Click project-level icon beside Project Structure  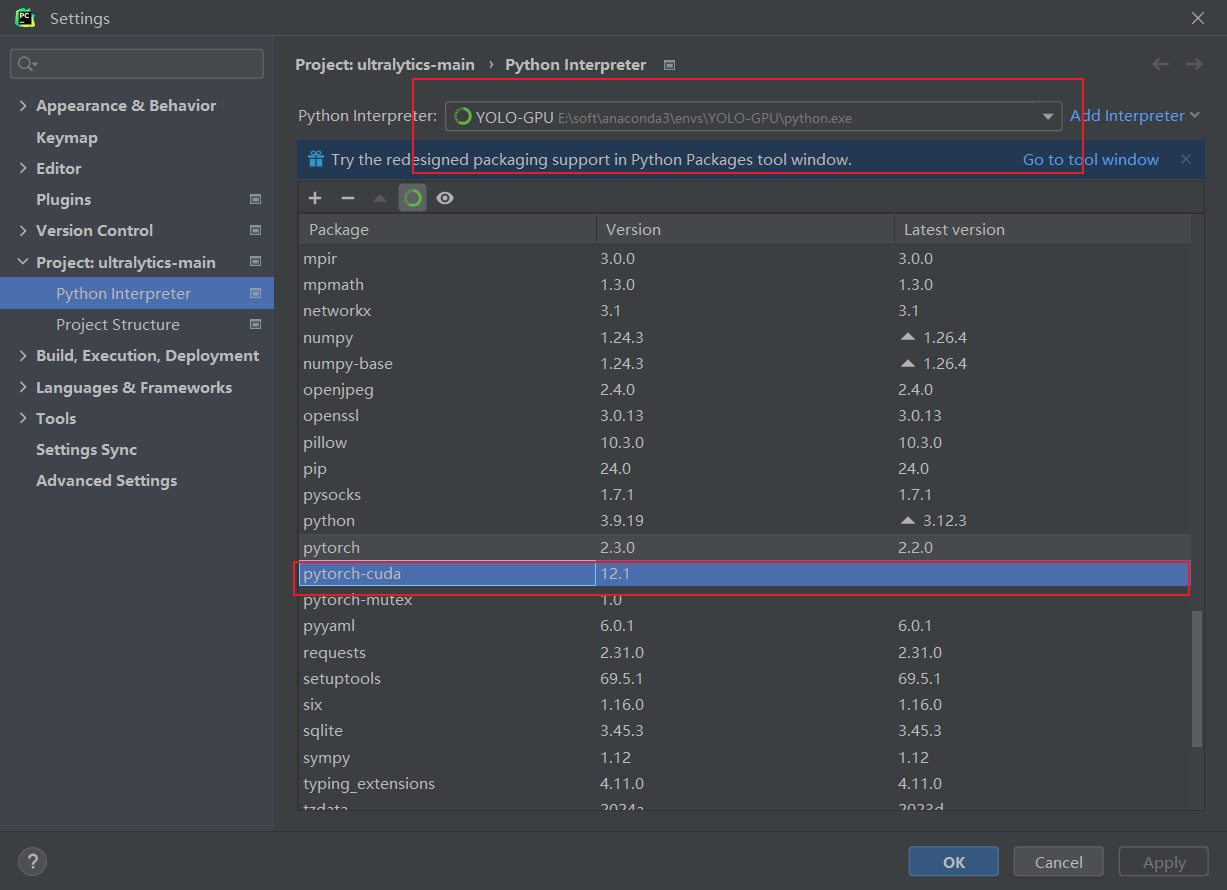tap(255, 324)
